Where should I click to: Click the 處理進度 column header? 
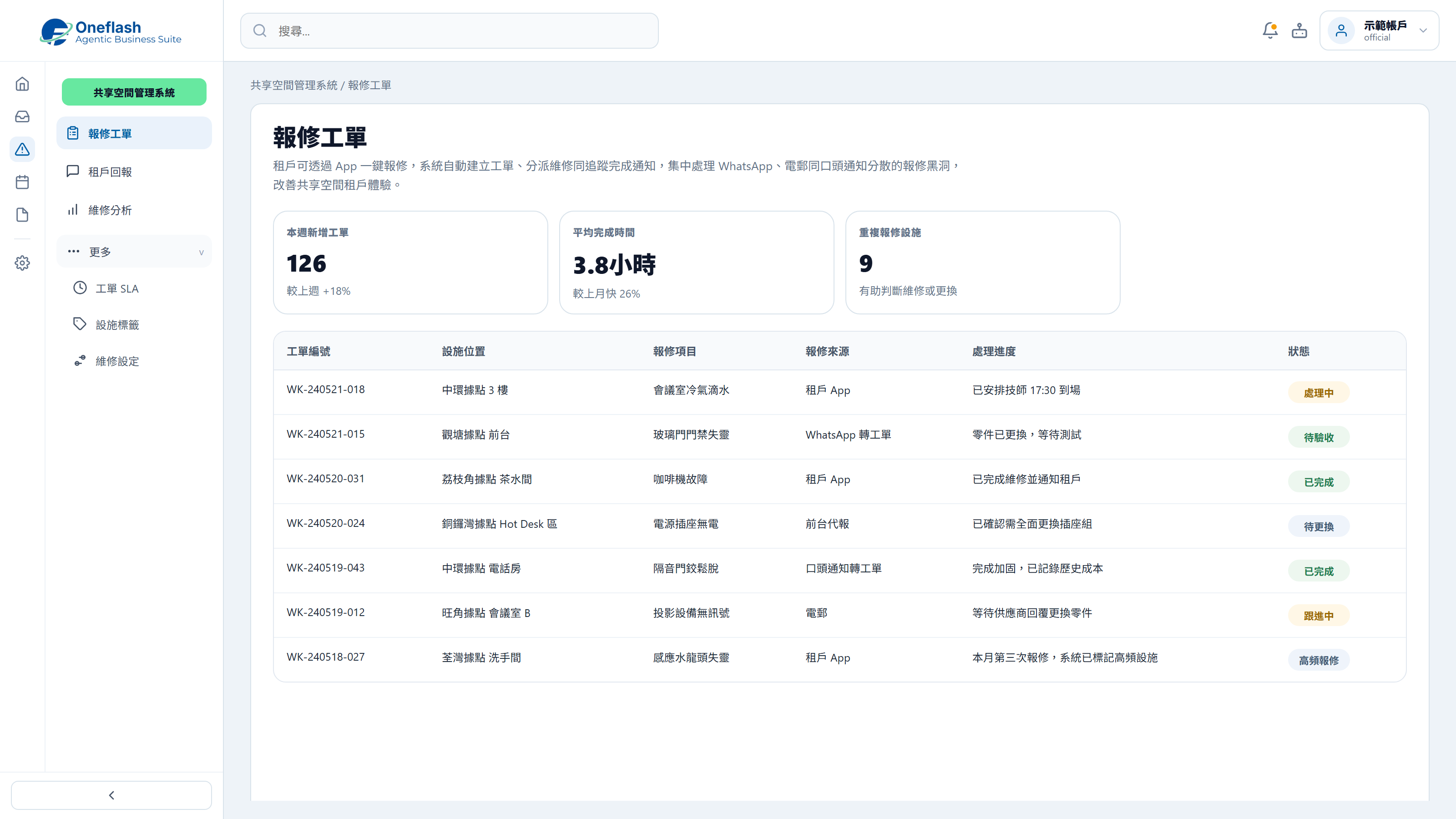994,351
